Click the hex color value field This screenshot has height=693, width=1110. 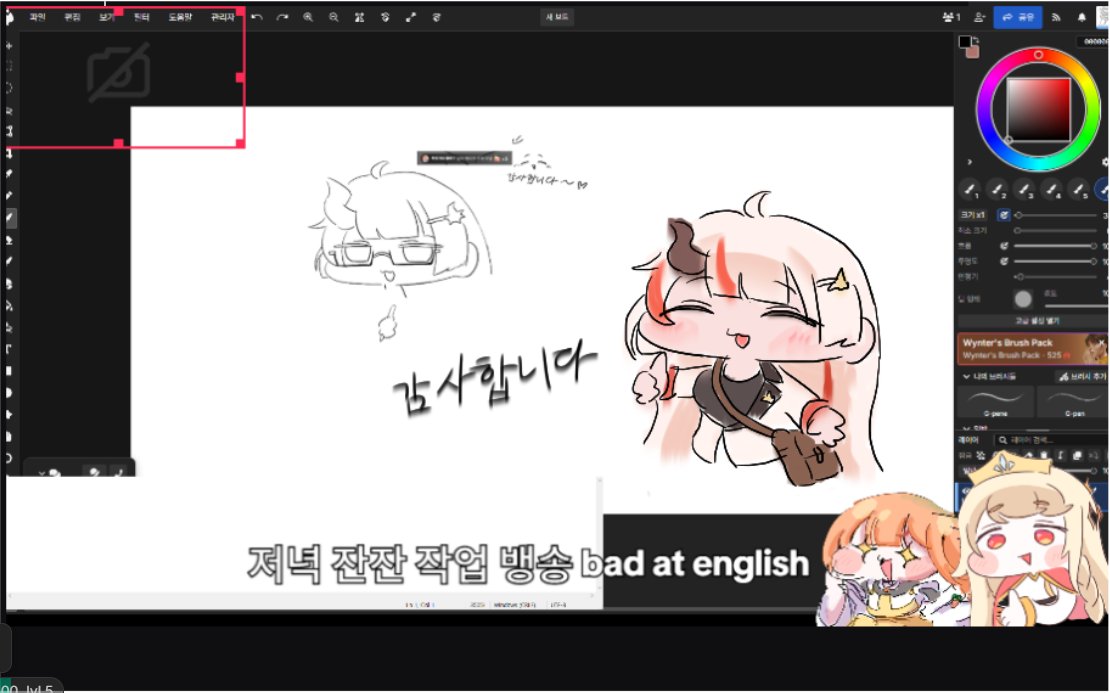click(1092, 42)
